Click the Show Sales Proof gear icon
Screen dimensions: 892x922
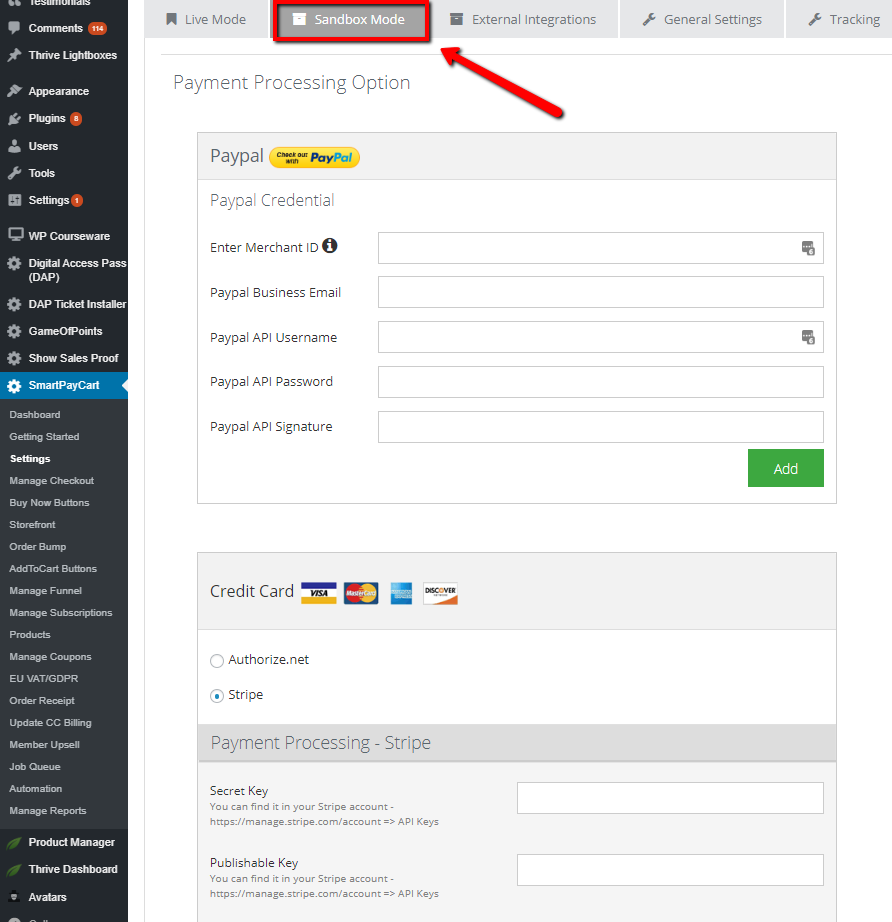point(15,358)
